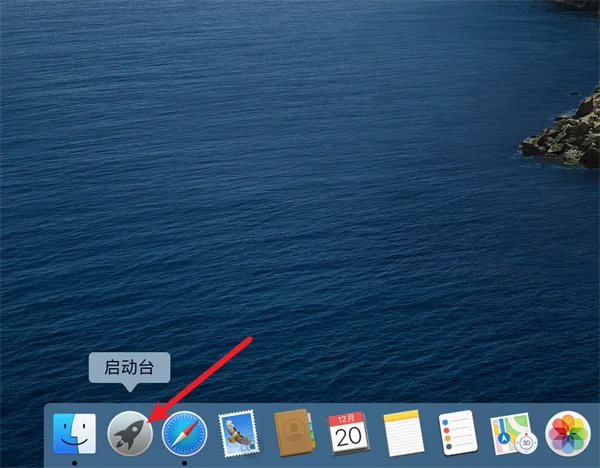Open the Mail stamp icon

(x=239, y=433)
